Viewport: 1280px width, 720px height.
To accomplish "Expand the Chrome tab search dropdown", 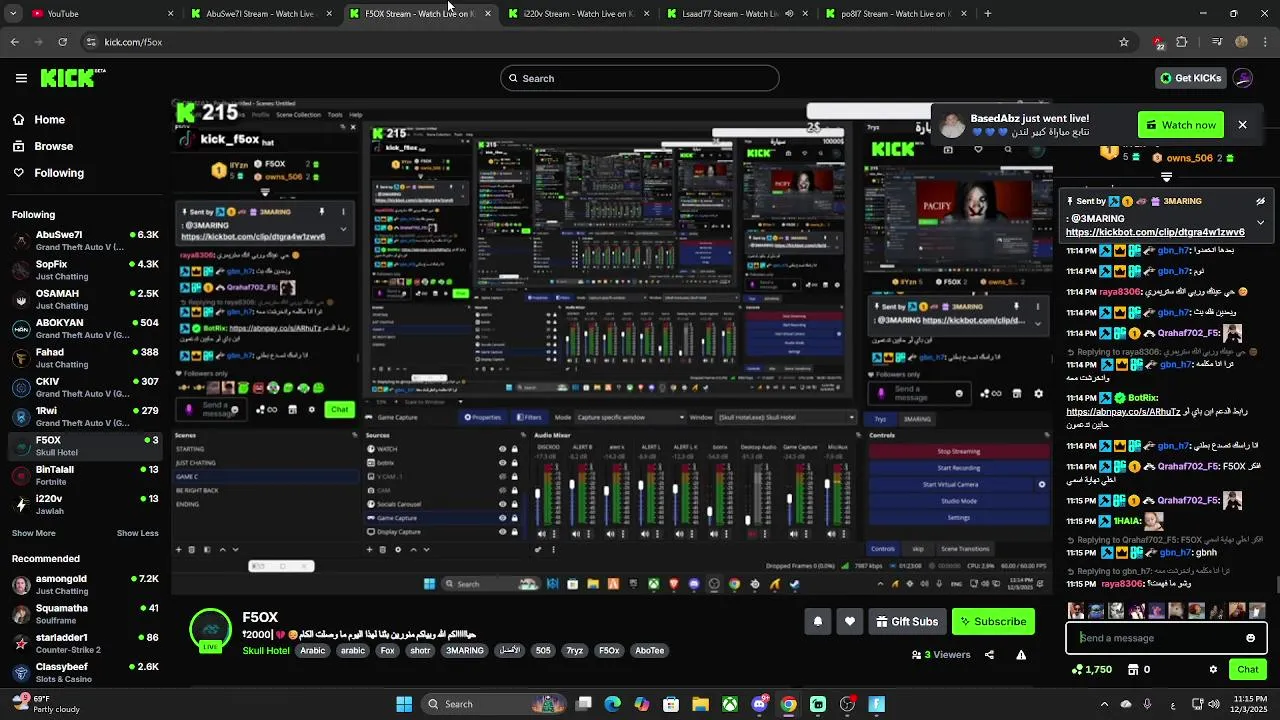I will coord(12,14).
